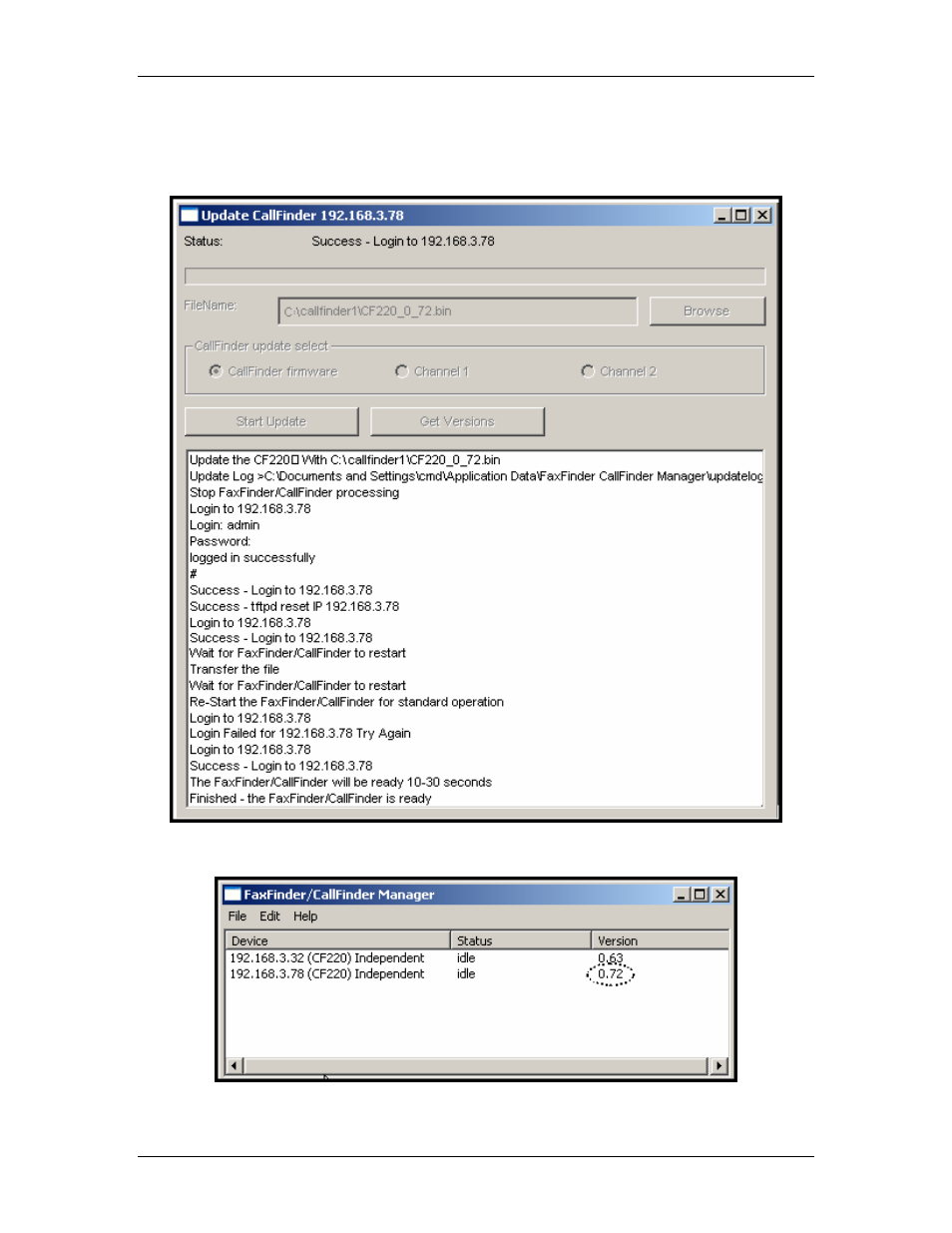
Task: Click the Version column header
Action: 660,940
